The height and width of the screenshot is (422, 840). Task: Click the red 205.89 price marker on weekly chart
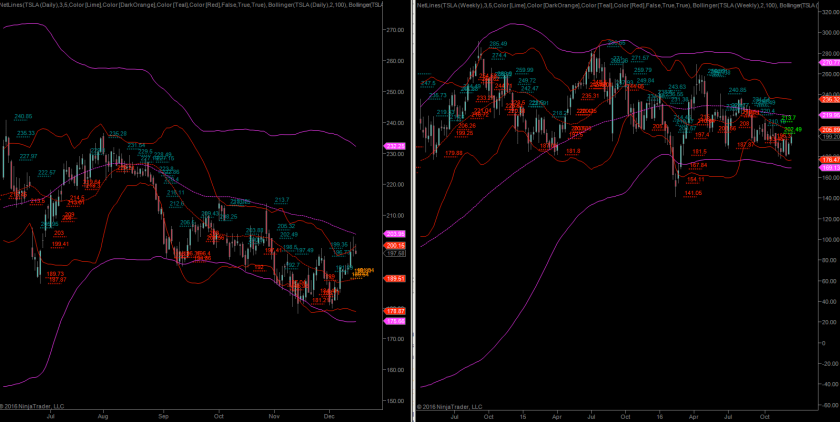pos(830,130)
